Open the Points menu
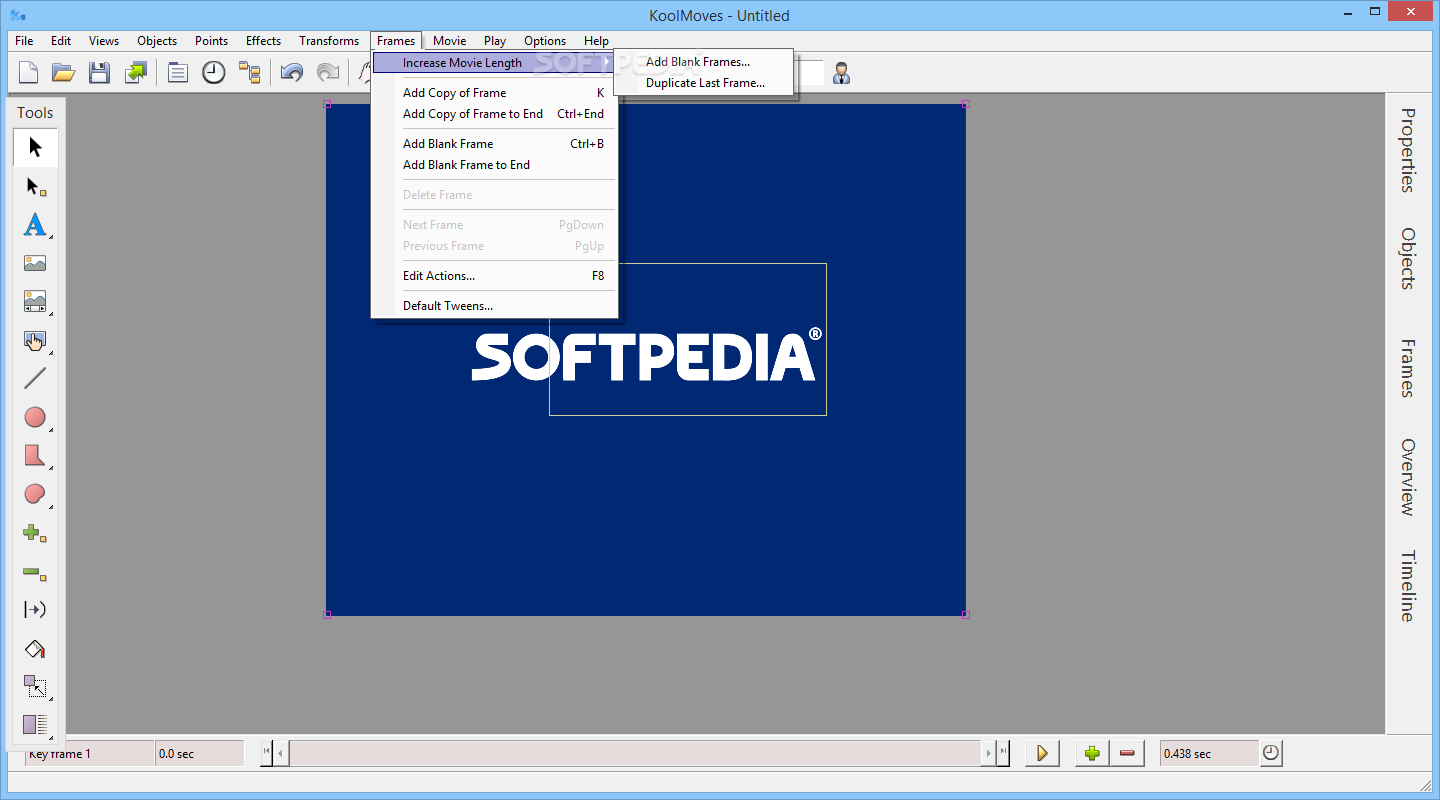Viewport: 1440px width, 800px height. (211, 41)
